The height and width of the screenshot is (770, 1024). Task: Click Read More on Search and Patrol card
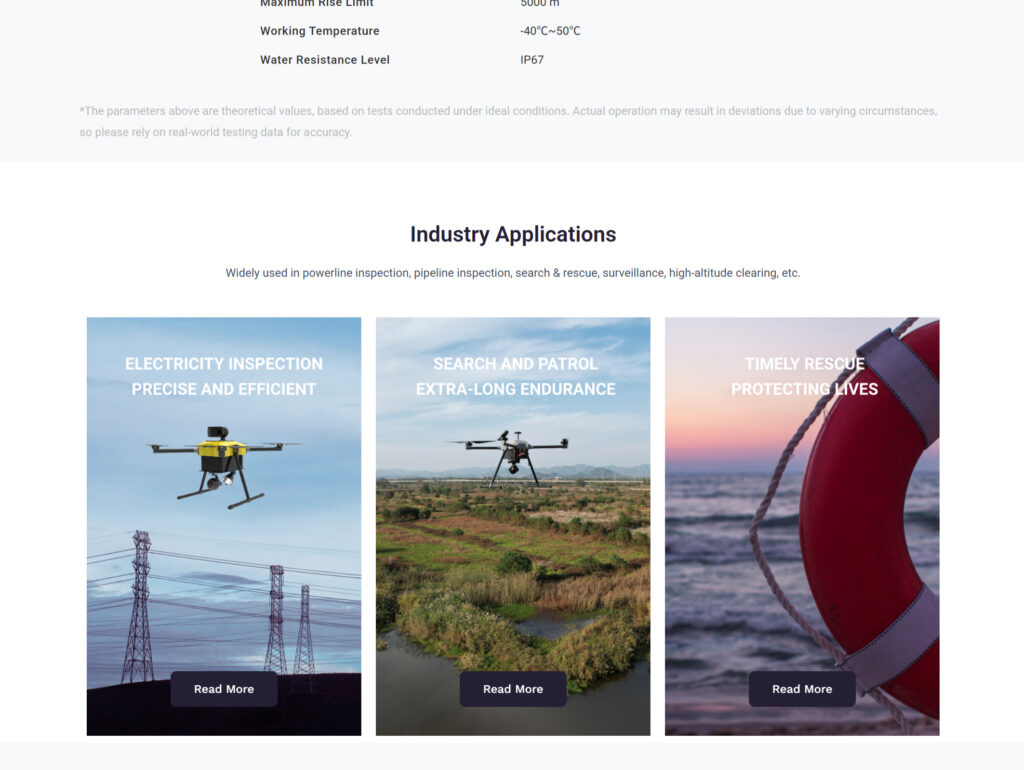512,689
